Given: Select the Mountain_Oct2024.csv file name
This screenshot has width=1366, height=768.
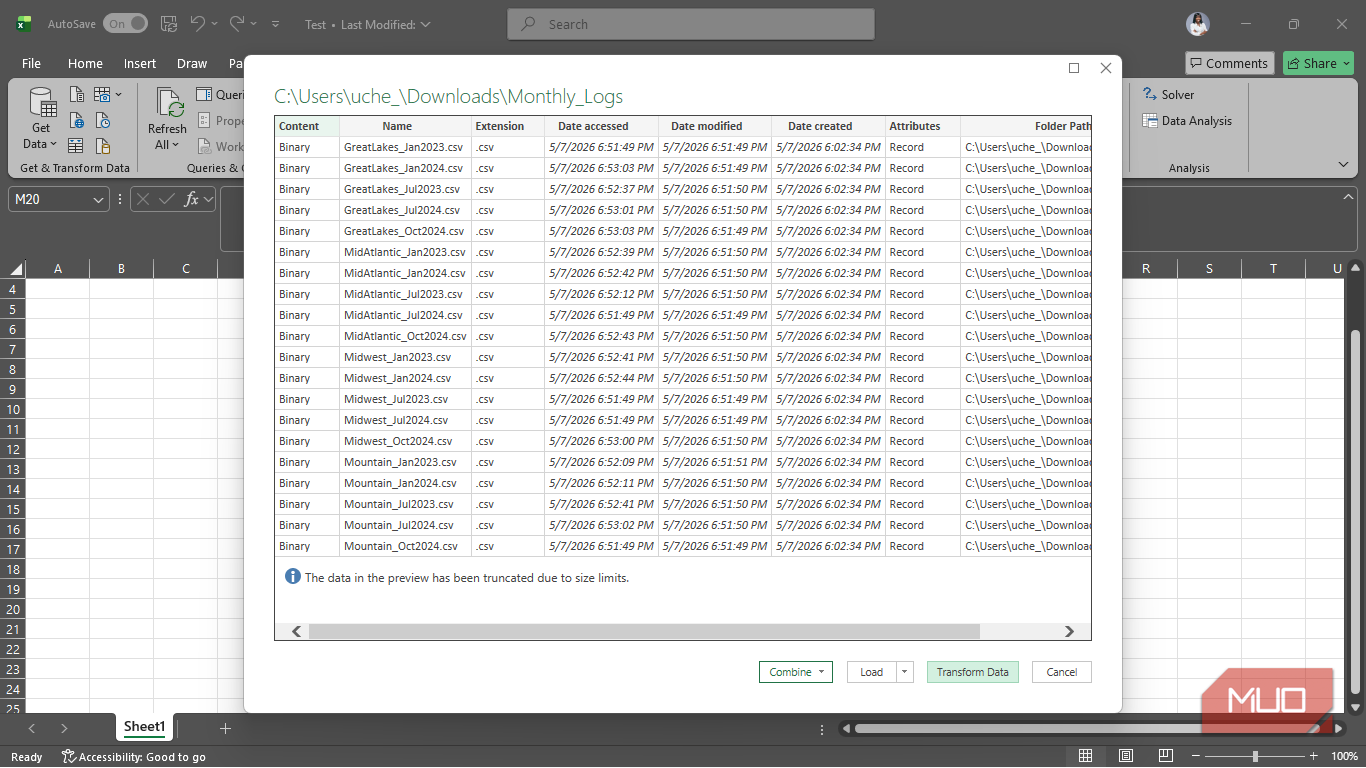Looking at the screenshot, I should (x=401, y=546).
